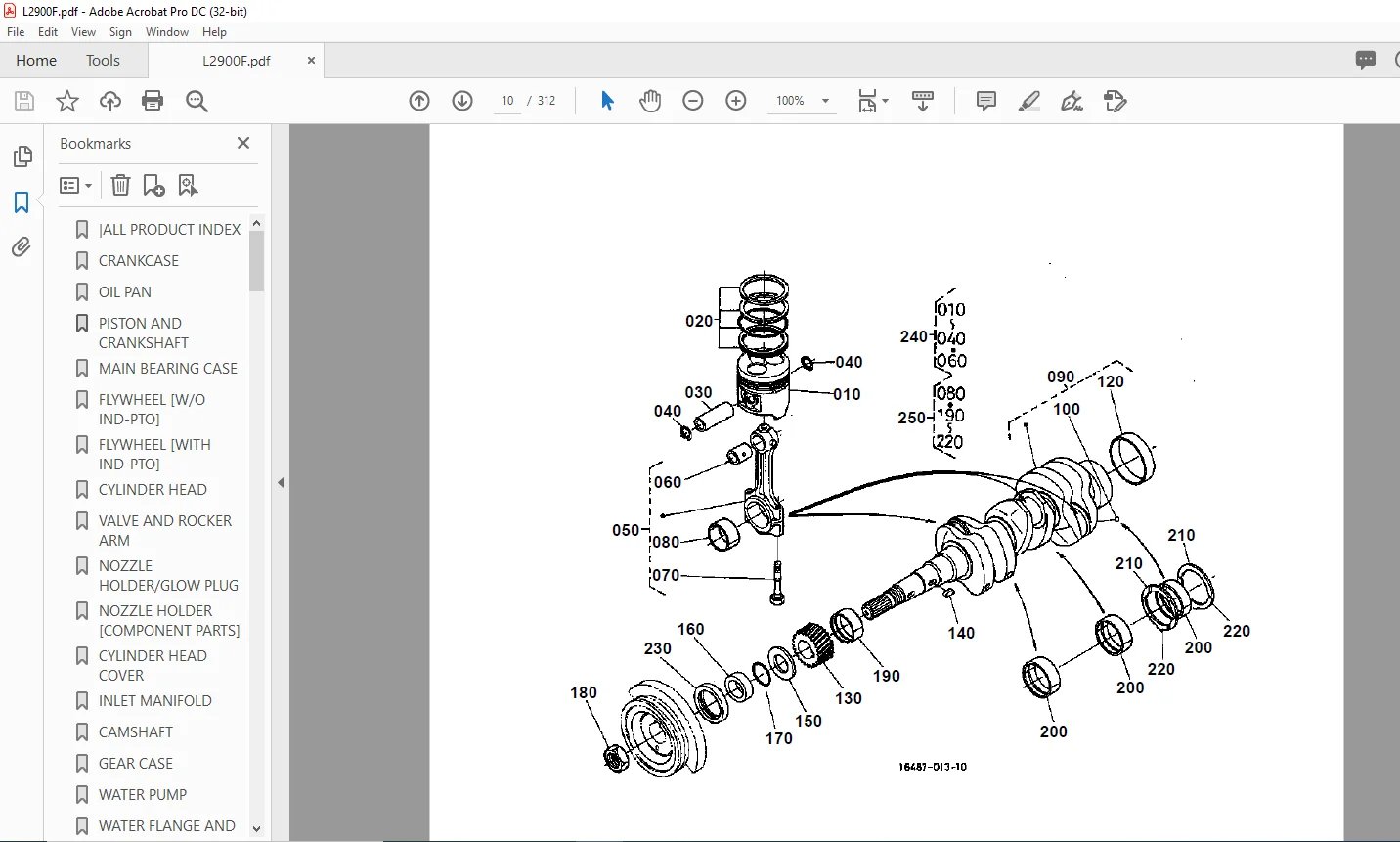Open the comments chat icon
Image resolution: width=1400 pixels, height=842 pixels.
[1366, 60]
